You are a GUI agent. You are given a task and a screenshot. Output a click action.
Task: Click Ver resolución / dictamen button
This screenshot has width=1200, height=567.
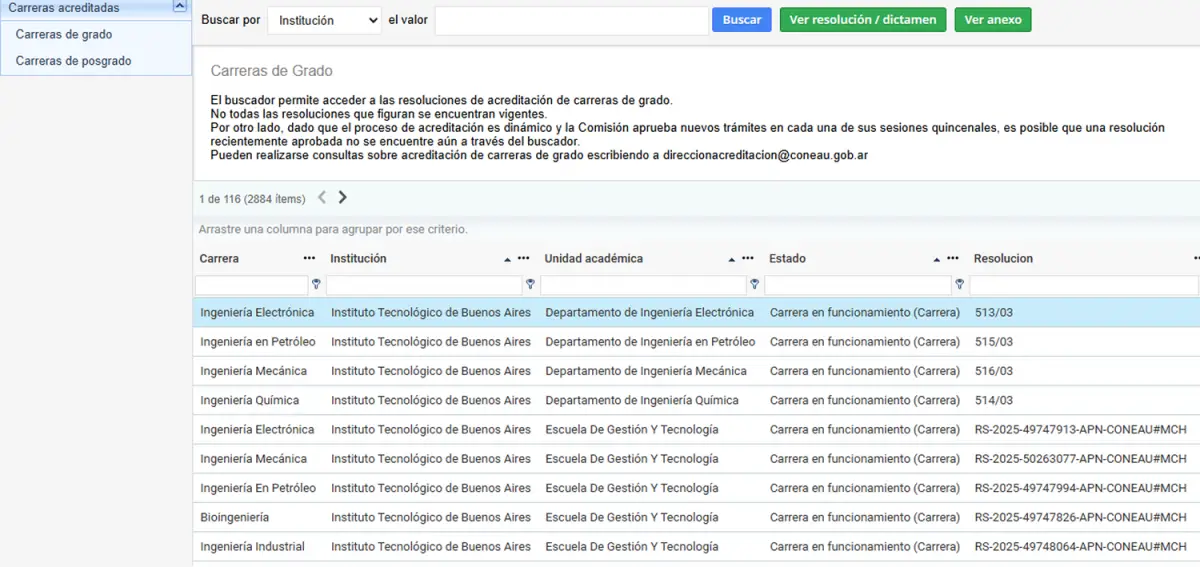[x=863, y=20]
